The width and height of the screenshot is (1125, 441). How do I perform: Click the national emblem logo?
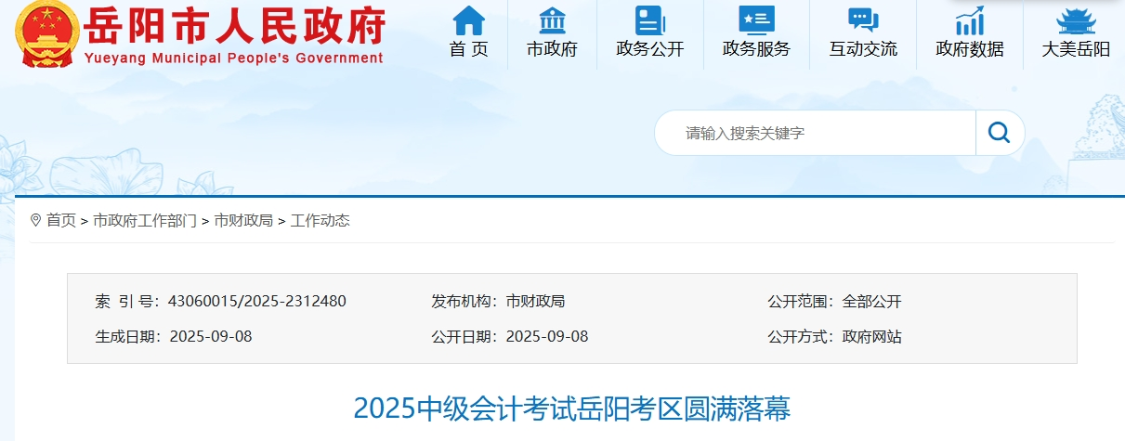(47, 34)
